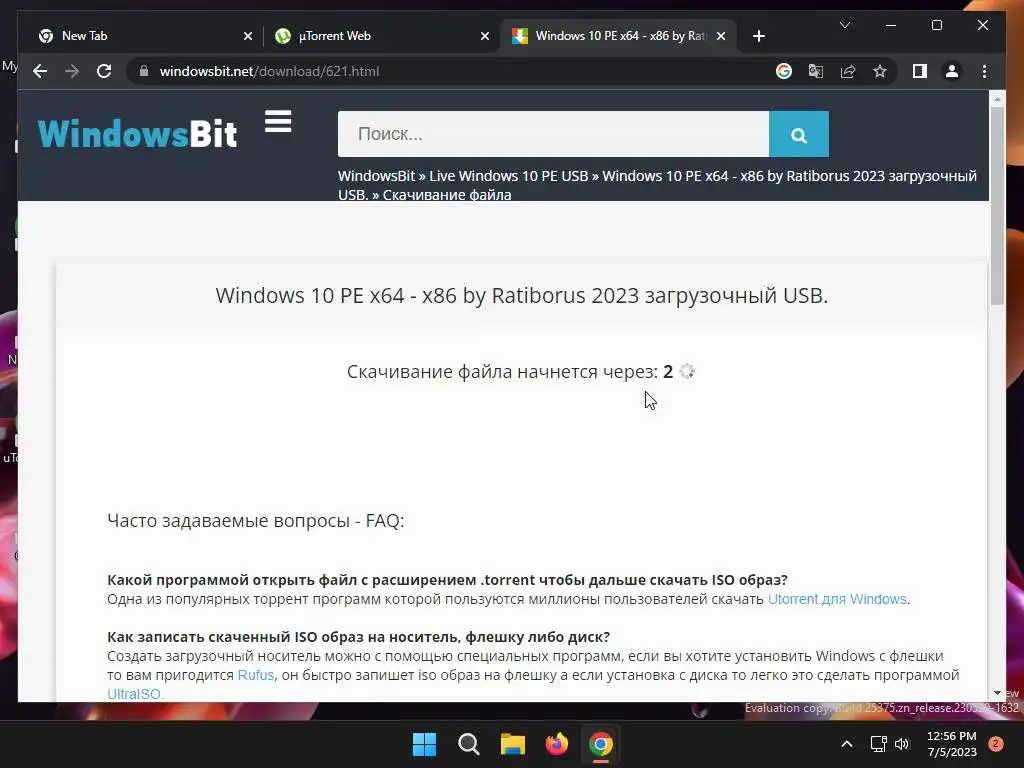Open the network status tray icon
The image size is (1024, 768).
click(878, 744)
